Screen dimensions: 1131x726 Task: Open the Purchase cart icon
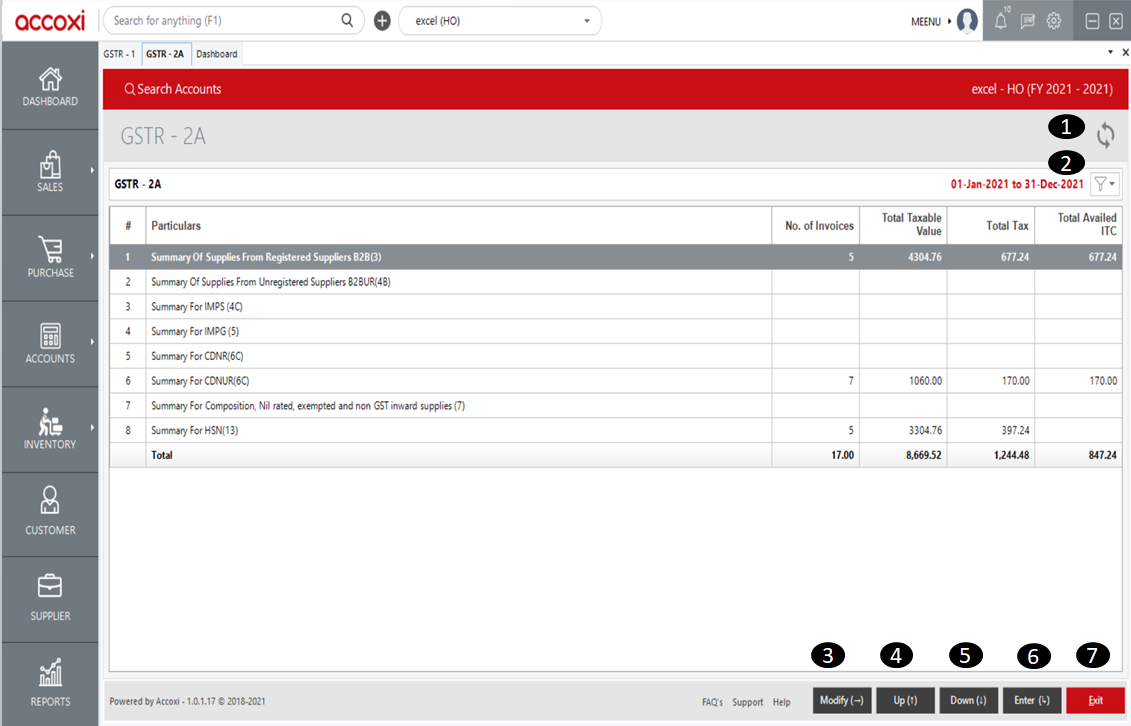click(x=50, y=249)
